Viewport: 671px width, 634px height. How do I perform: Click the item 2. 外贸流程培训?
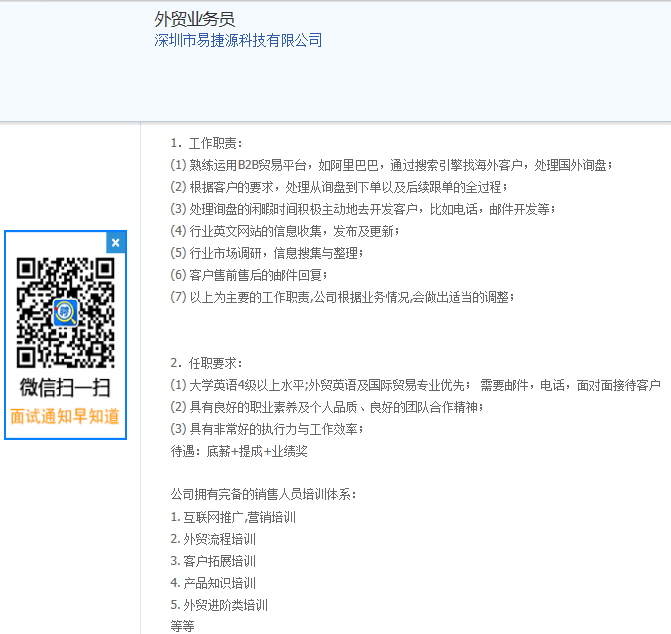(x=213, y=539)
